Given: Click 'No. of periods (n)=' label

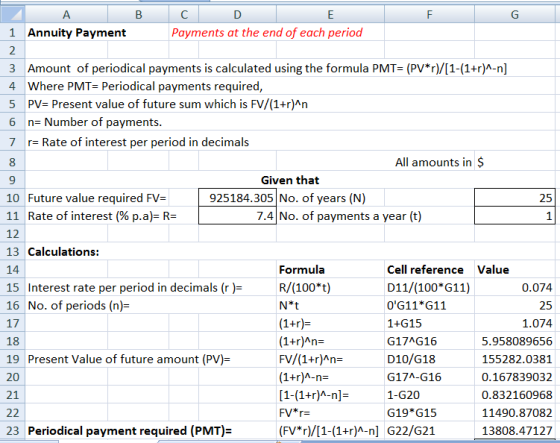Looking at the screenshot, I should click(x=79, y=305).
